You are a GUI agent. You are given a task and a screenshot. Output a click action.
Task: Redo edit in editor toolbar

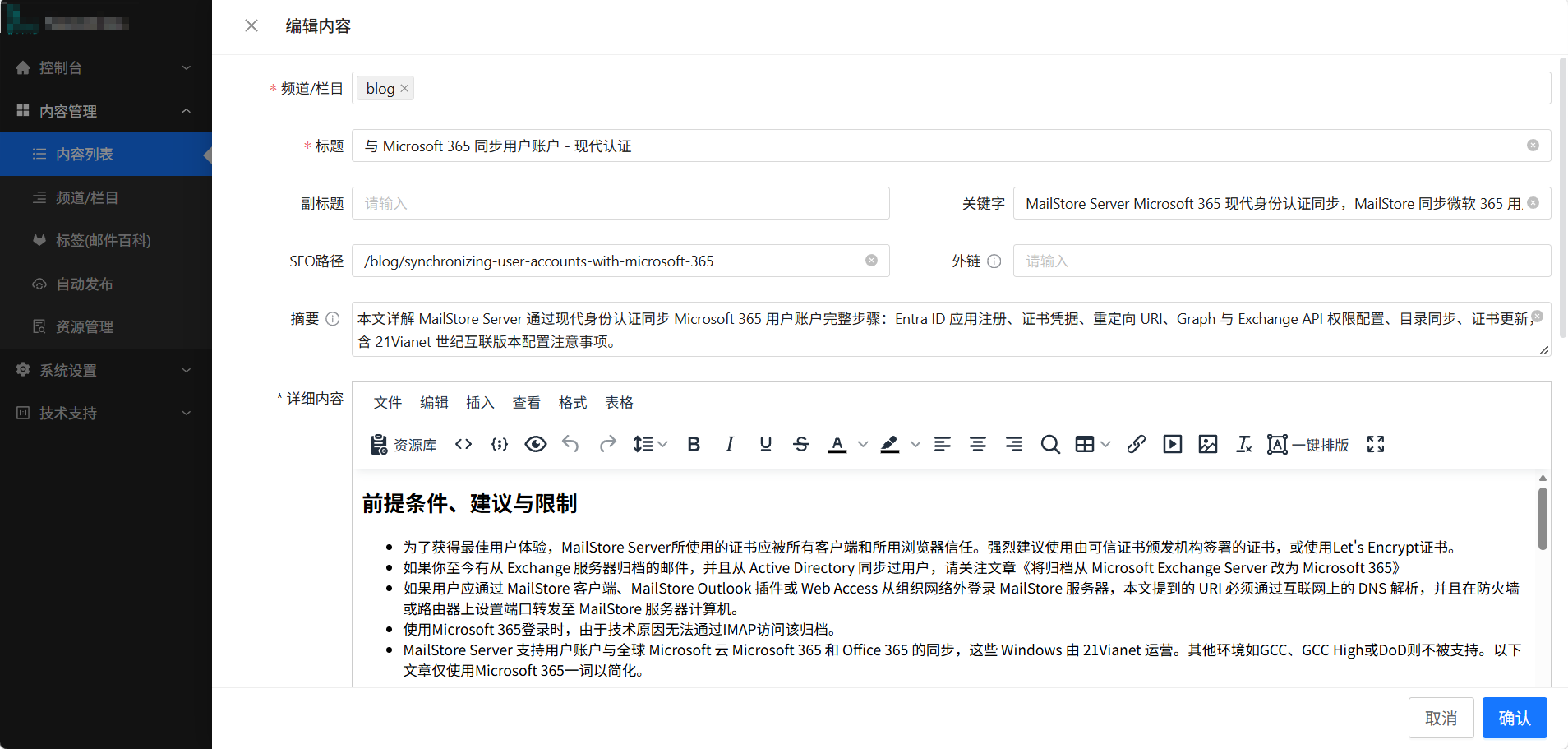(607, 445)
